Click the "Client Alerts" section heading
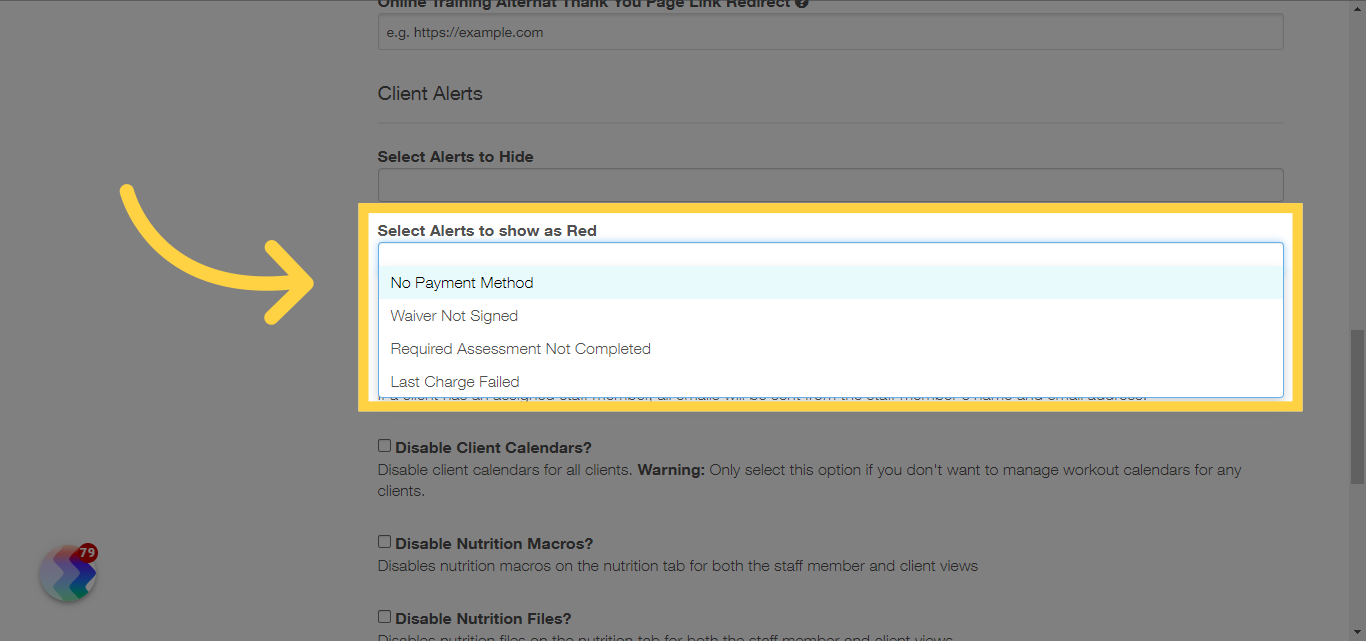Image resolution: width=1366 pixels, height=641 pixels. pos(430,93)
